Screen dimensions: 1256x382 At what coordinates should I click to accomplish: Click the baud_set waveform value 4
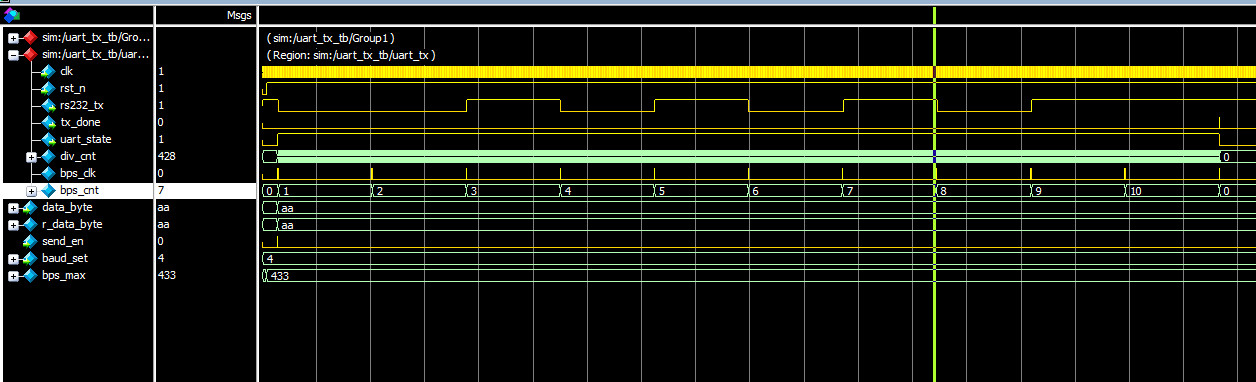(x=270, y=258)
